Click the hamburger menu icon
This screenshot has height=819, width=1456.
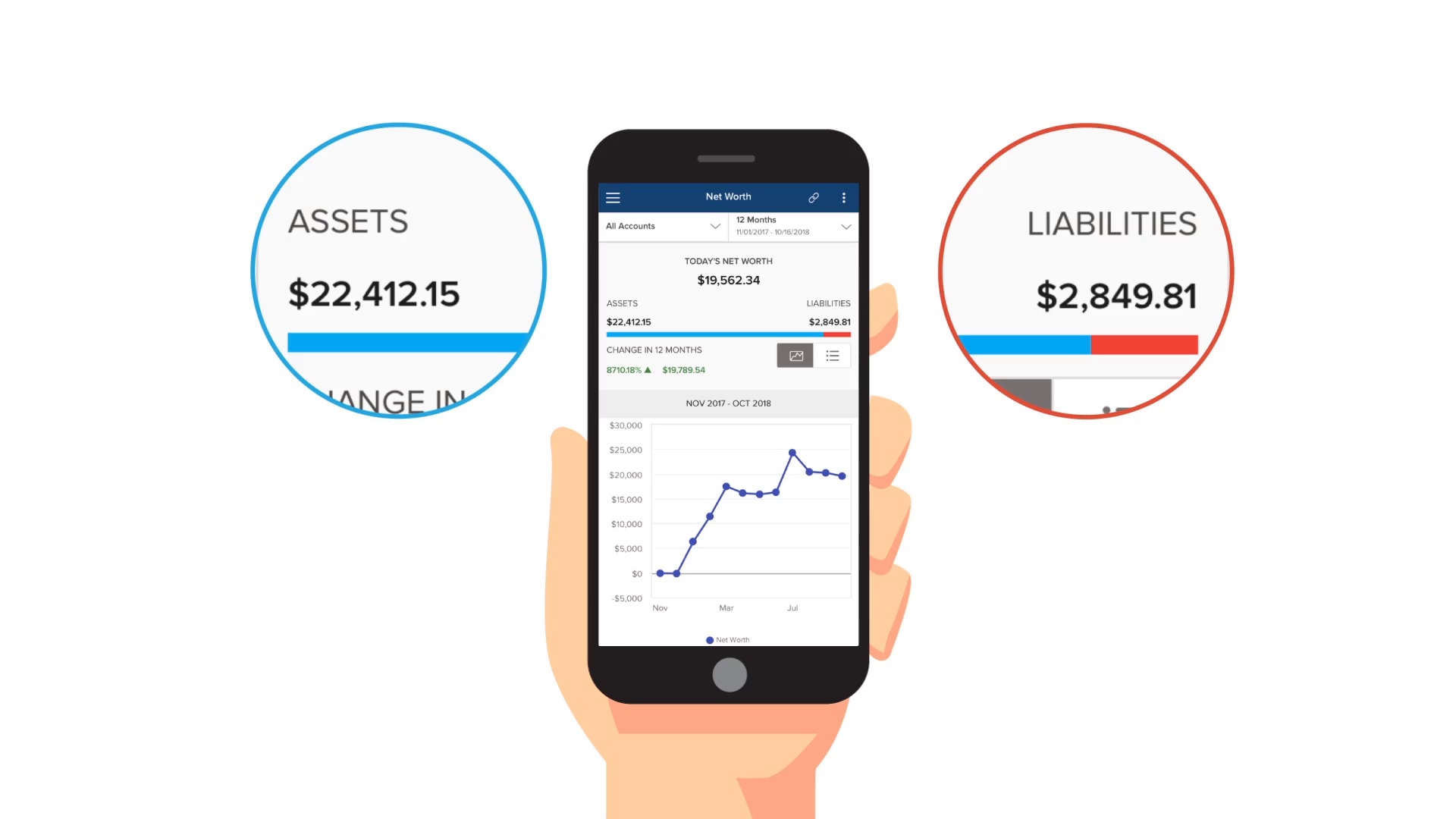coord(613,197)
